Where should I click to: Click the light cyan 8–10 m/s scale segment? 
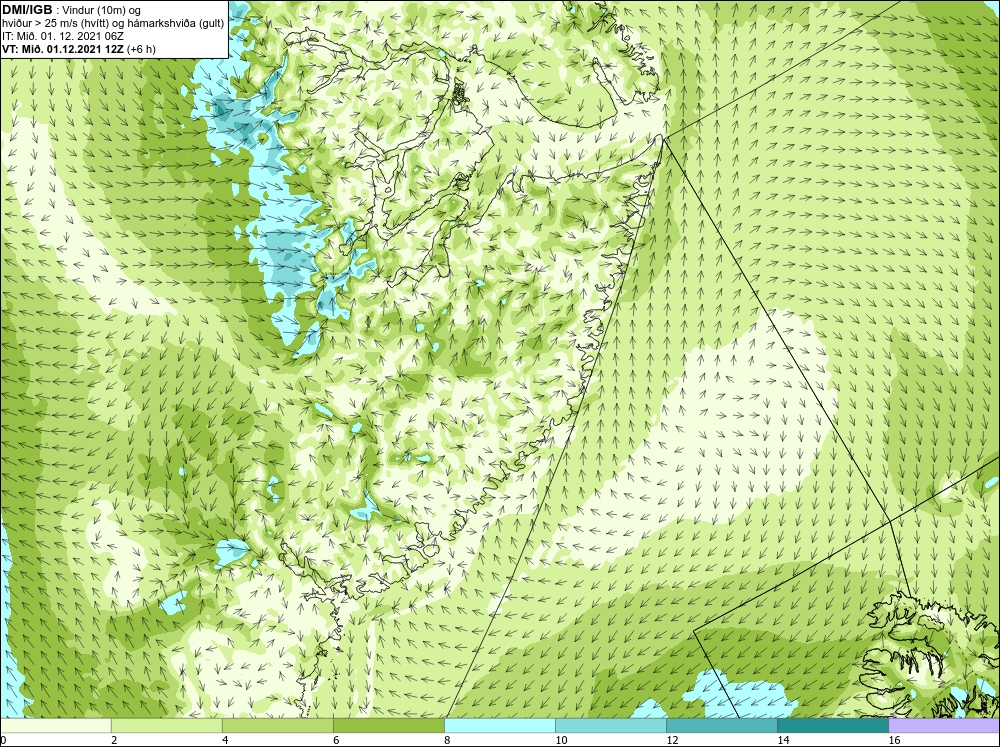(x=500, y=725)
